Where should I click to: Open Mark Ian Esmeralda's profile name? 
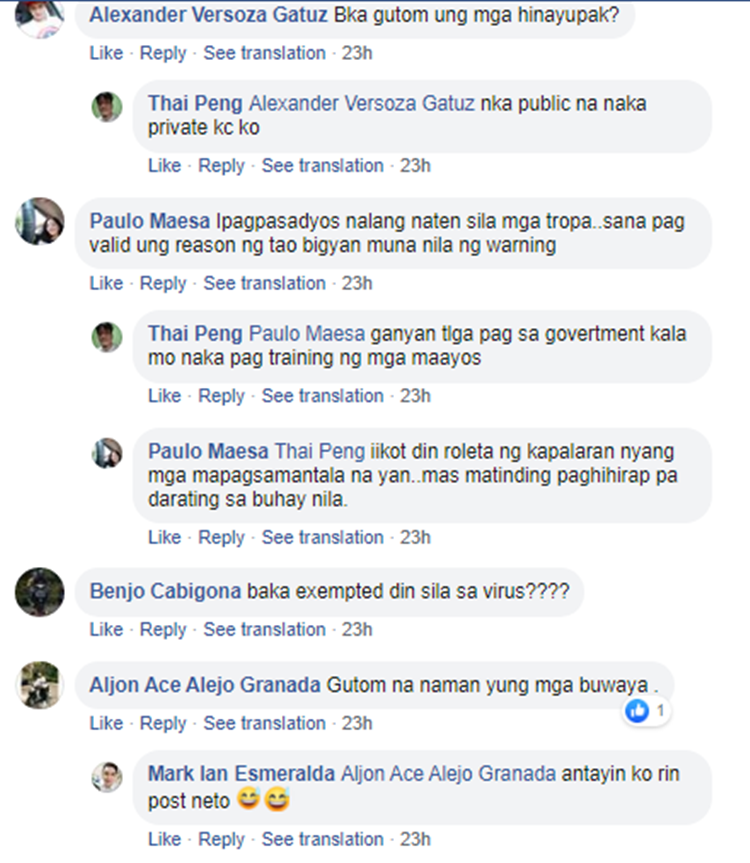click(241, 773)
